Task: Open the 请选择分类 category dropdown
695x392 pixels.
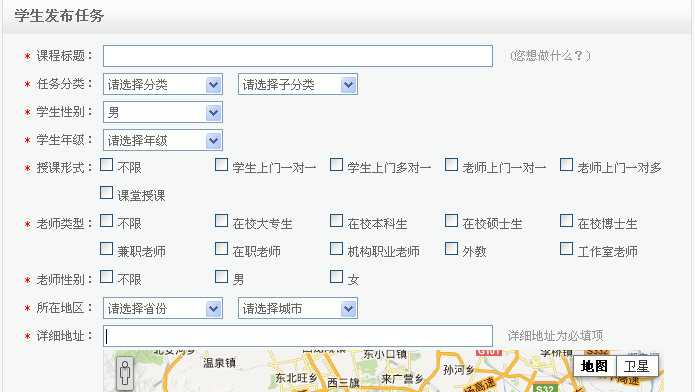Action: pyautogui.click(x=163, y=84)
